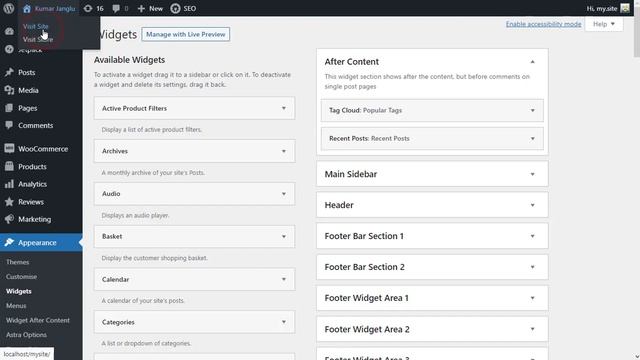
Task: Click Enable accessibility mode link
Action: 543,24
